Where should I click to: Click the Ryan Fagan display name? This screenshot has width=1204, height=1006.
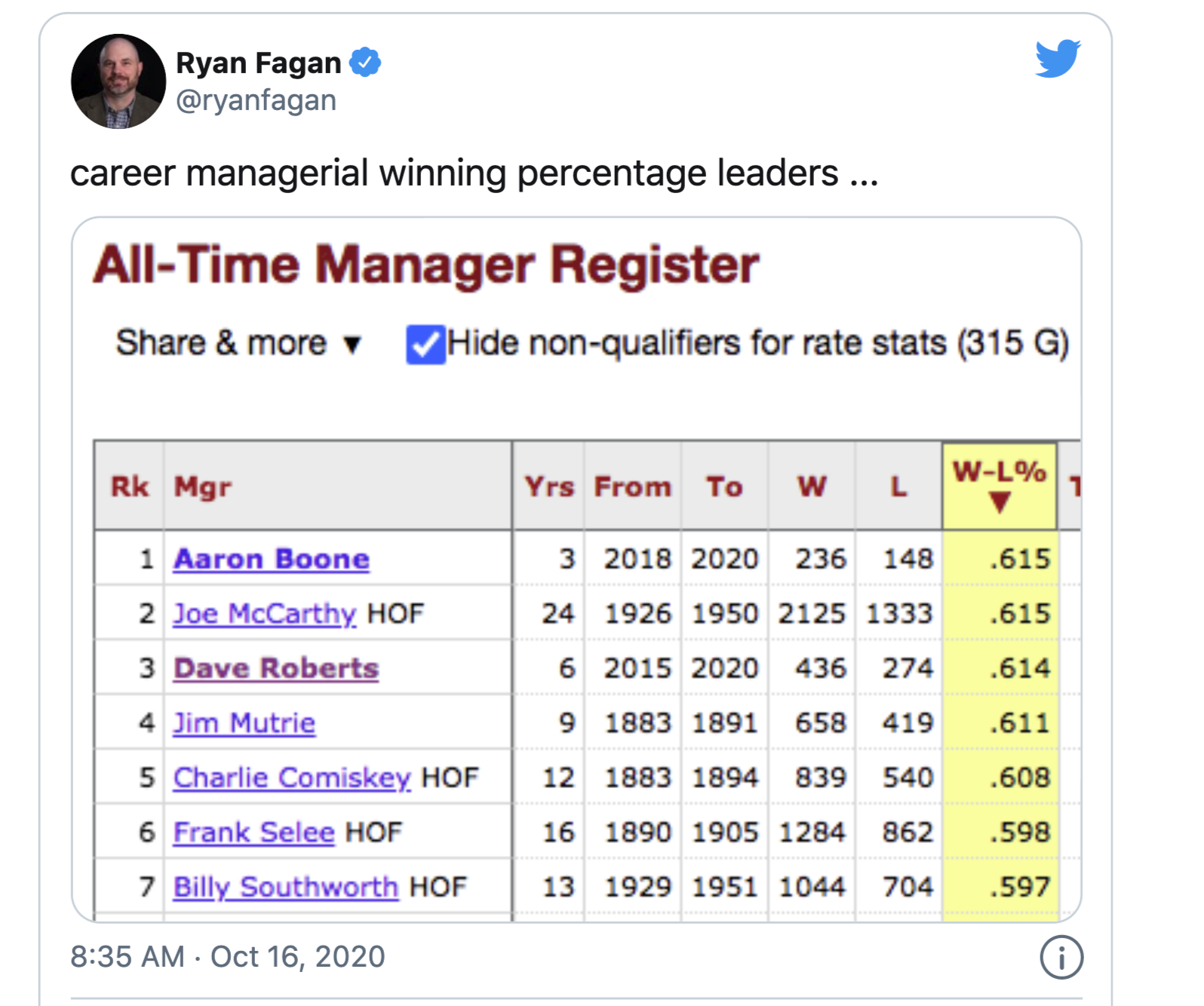[258, 63]
